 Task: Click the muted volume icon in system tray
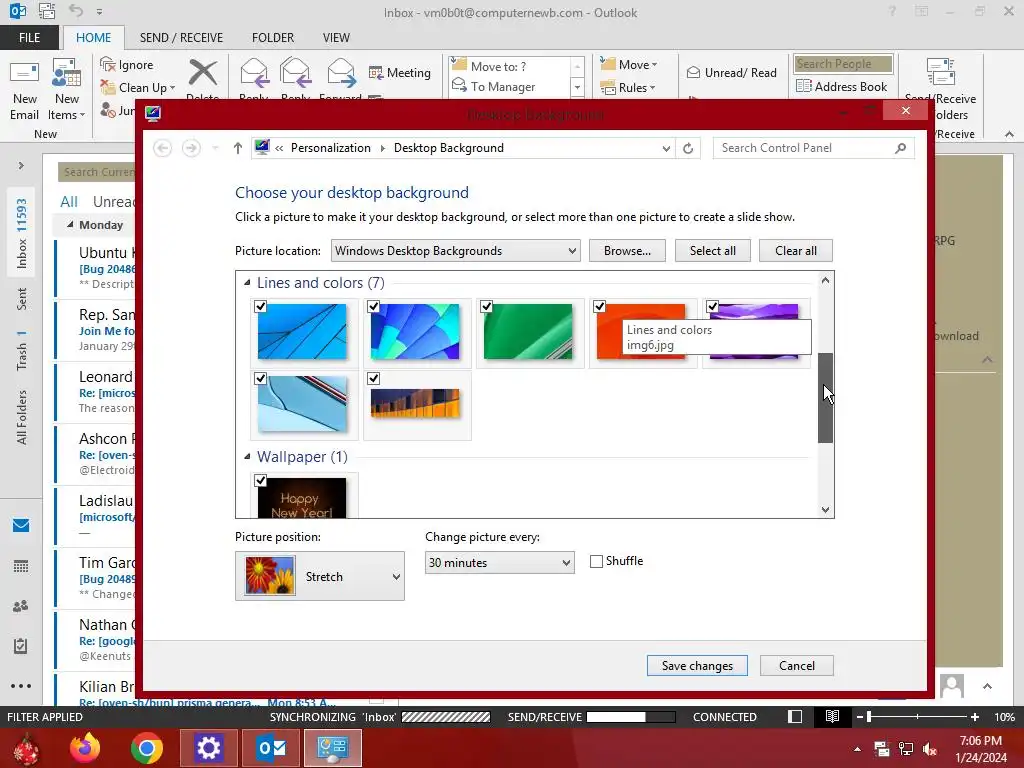click(x=930, y=749)
